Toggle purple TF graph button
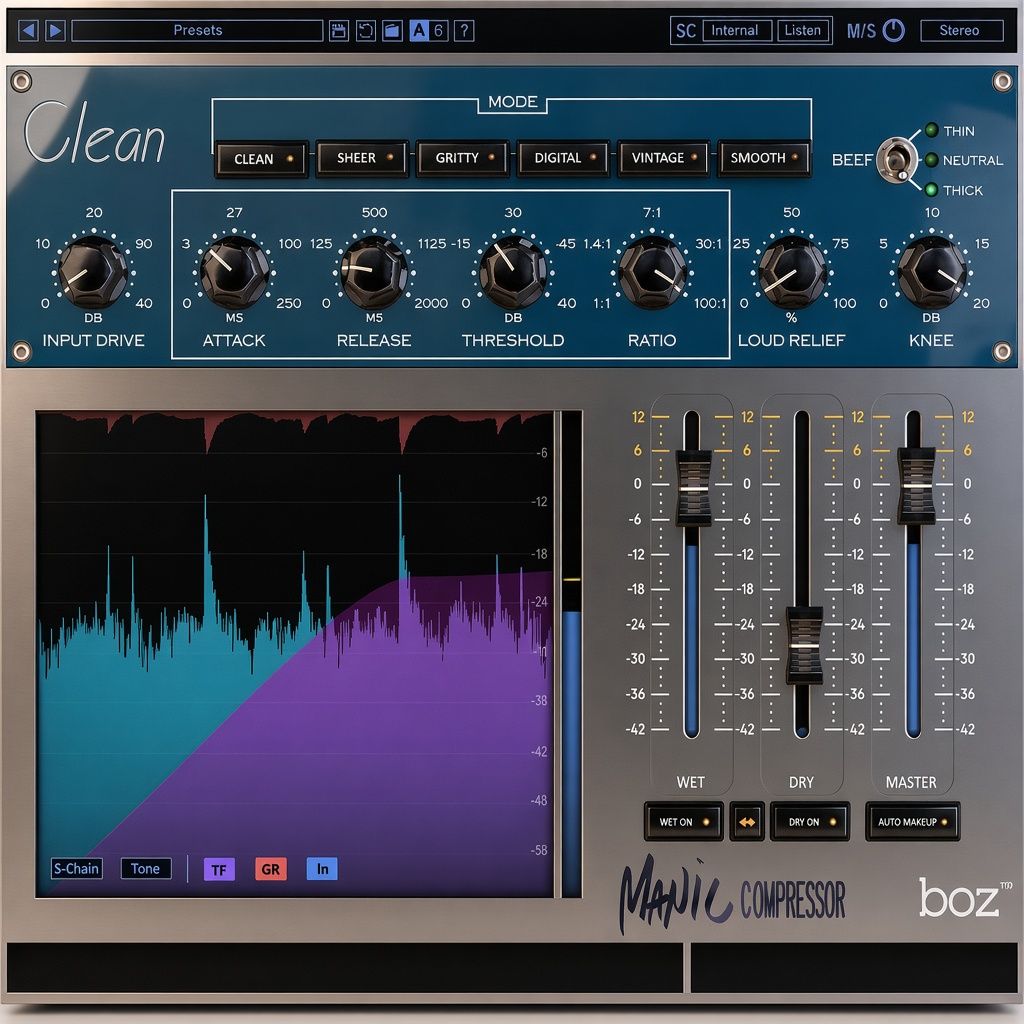Screen dimensions: 1024x1024 [x=219, y=869]
